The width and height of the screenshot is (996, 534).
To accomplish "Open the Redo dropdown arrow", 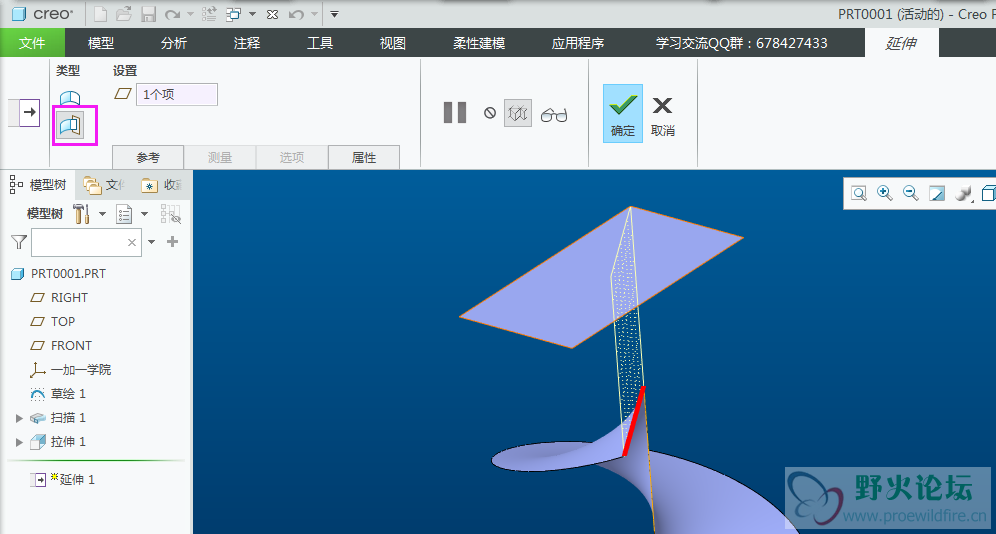I will click(189, 14).
